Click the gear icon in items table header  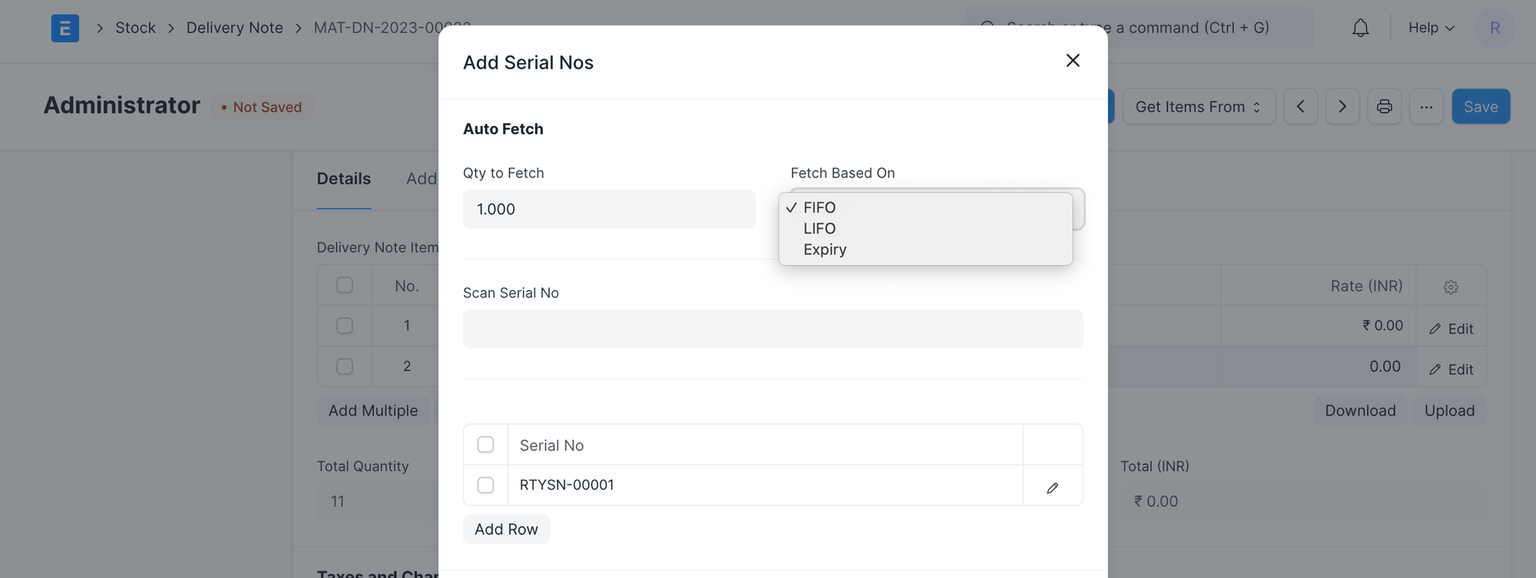(1450, 286)
